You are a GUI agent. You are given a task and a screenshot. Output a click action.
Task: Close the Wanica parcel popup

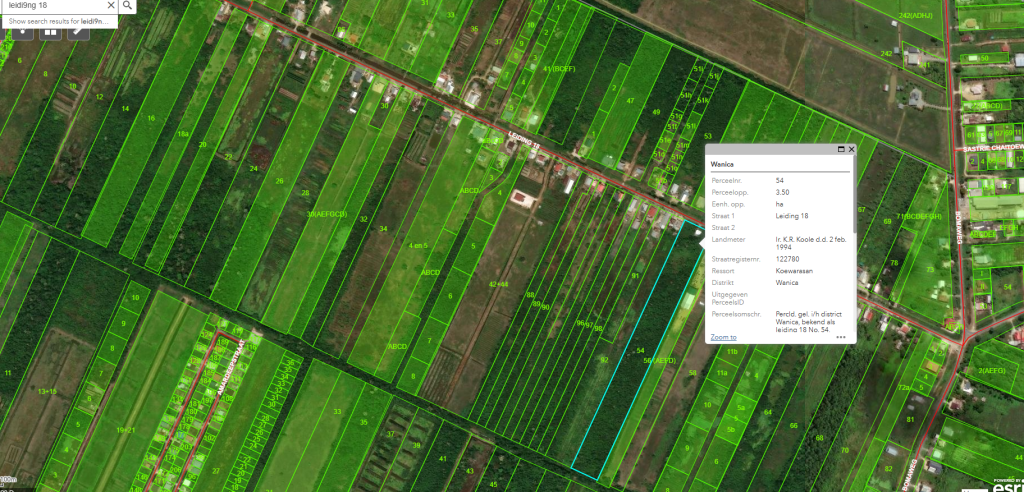tap(852, 149)
